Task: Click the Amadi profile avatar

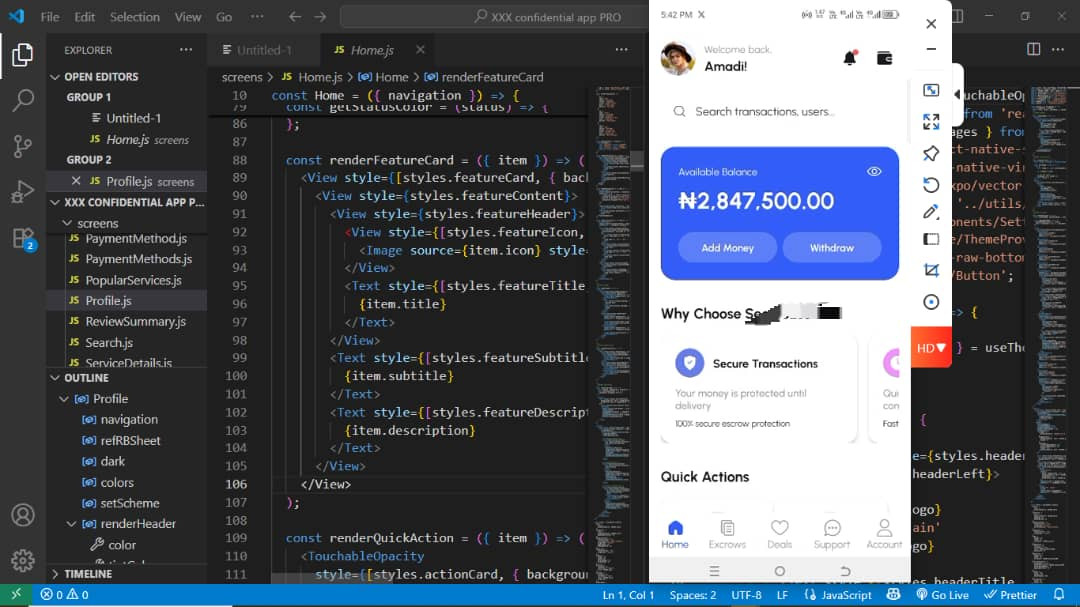Action: 677,58
